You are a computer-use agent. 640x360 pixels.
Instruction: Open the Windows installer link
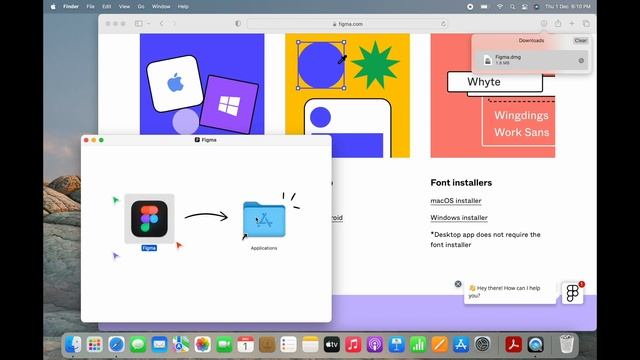coord(459,218)
